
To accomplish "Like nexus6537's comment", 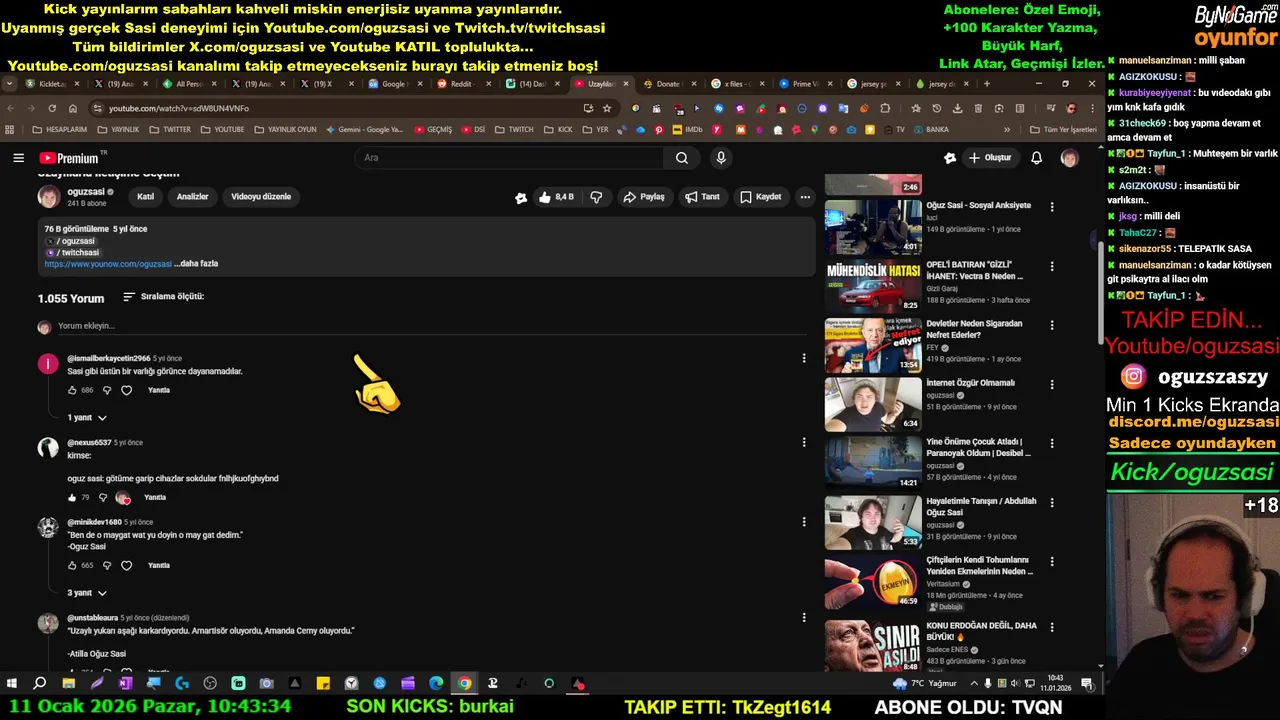I will point(72,497).
